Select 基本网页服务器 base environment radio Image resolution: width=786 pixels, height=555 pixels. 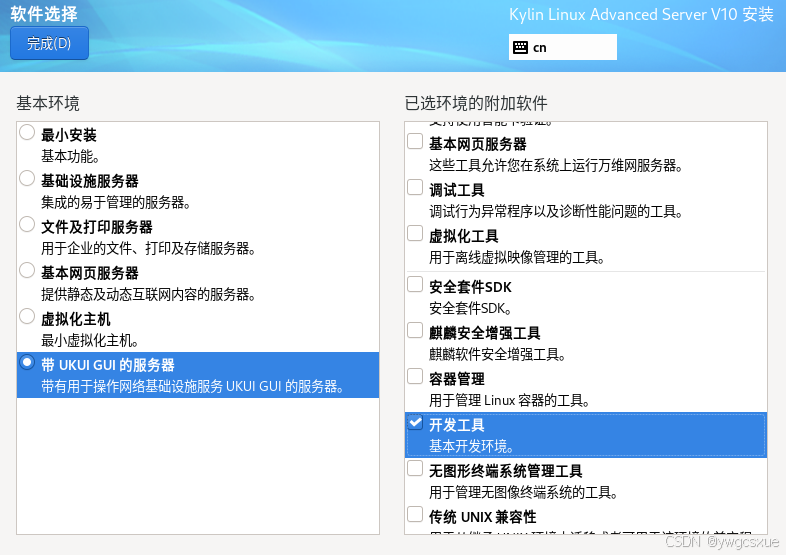(x=27, y=271)
